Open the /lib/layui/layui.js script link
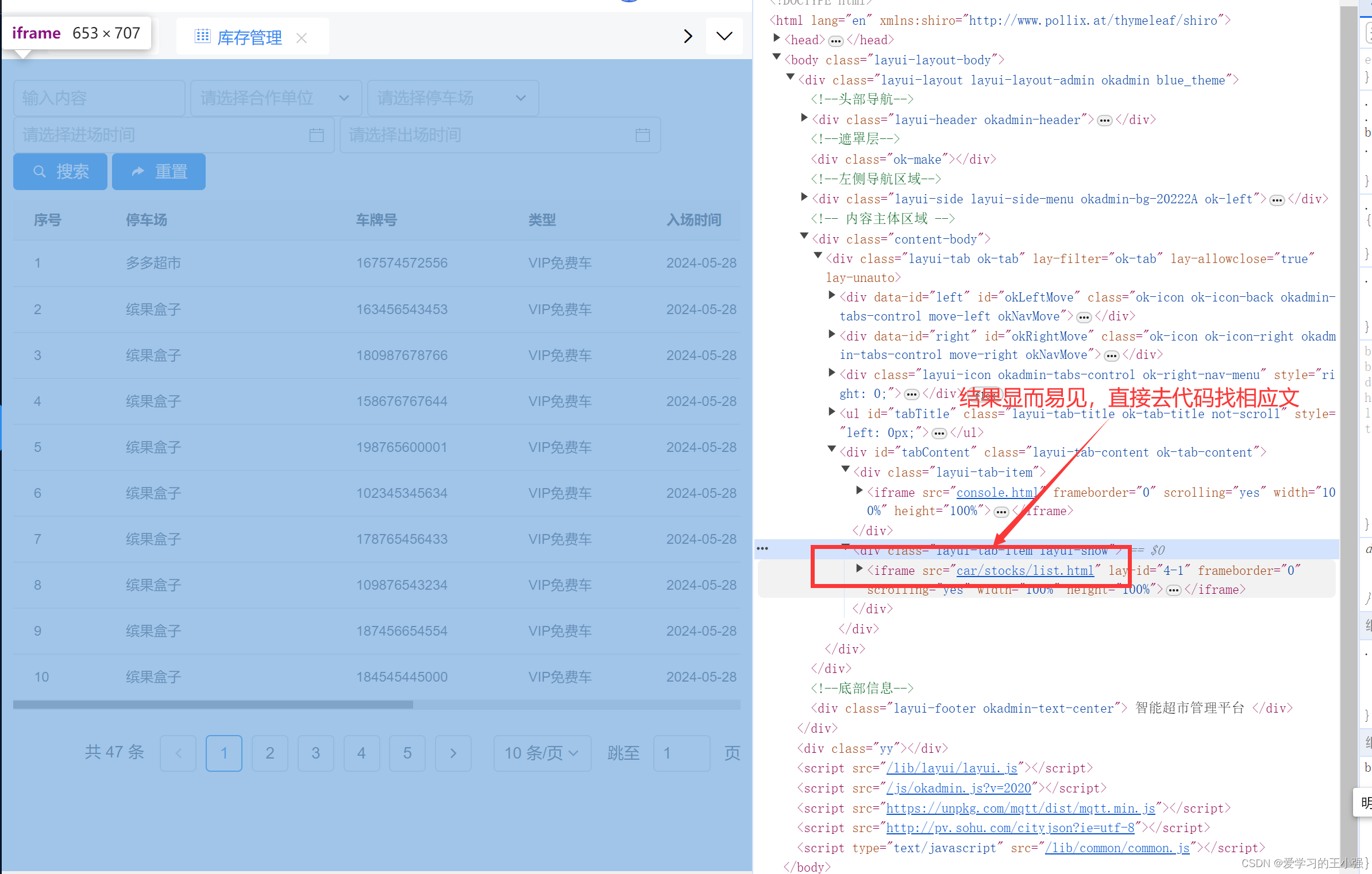 pos(952,768)
